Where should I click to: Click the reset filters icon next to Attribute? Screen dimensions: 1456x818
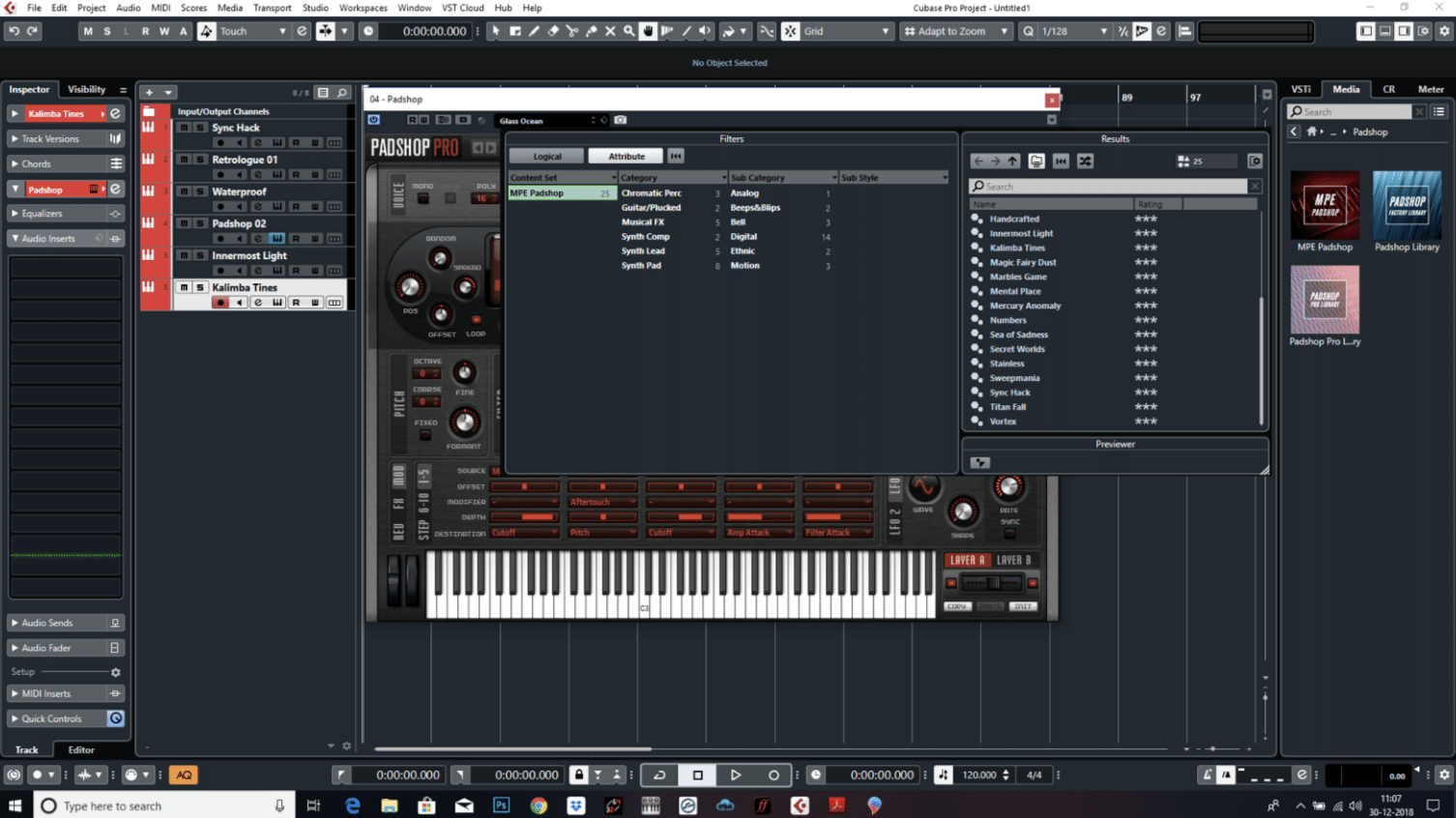[x=676, y=156]
